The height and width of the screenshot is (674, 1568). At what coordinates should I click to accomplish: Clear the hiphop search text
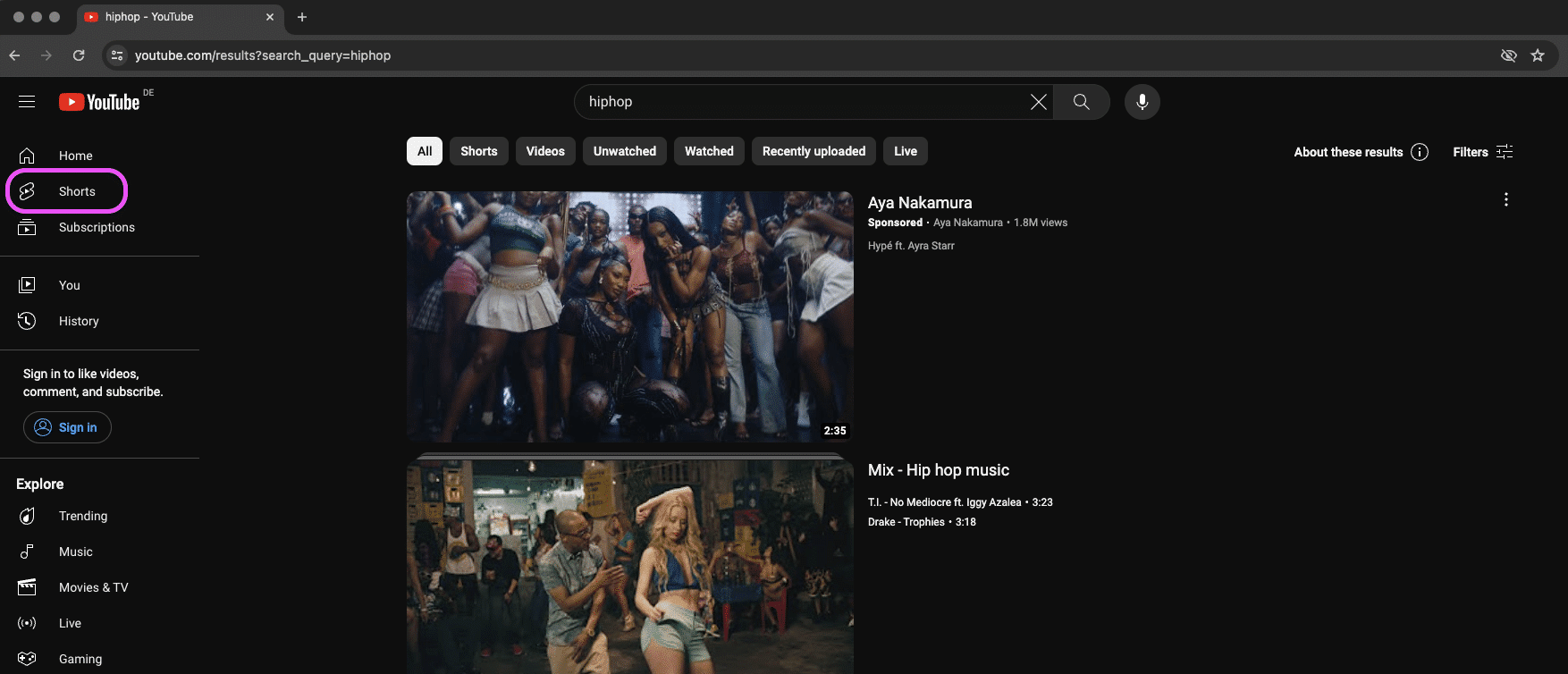pyautogui.click(x=1038, y=102)
